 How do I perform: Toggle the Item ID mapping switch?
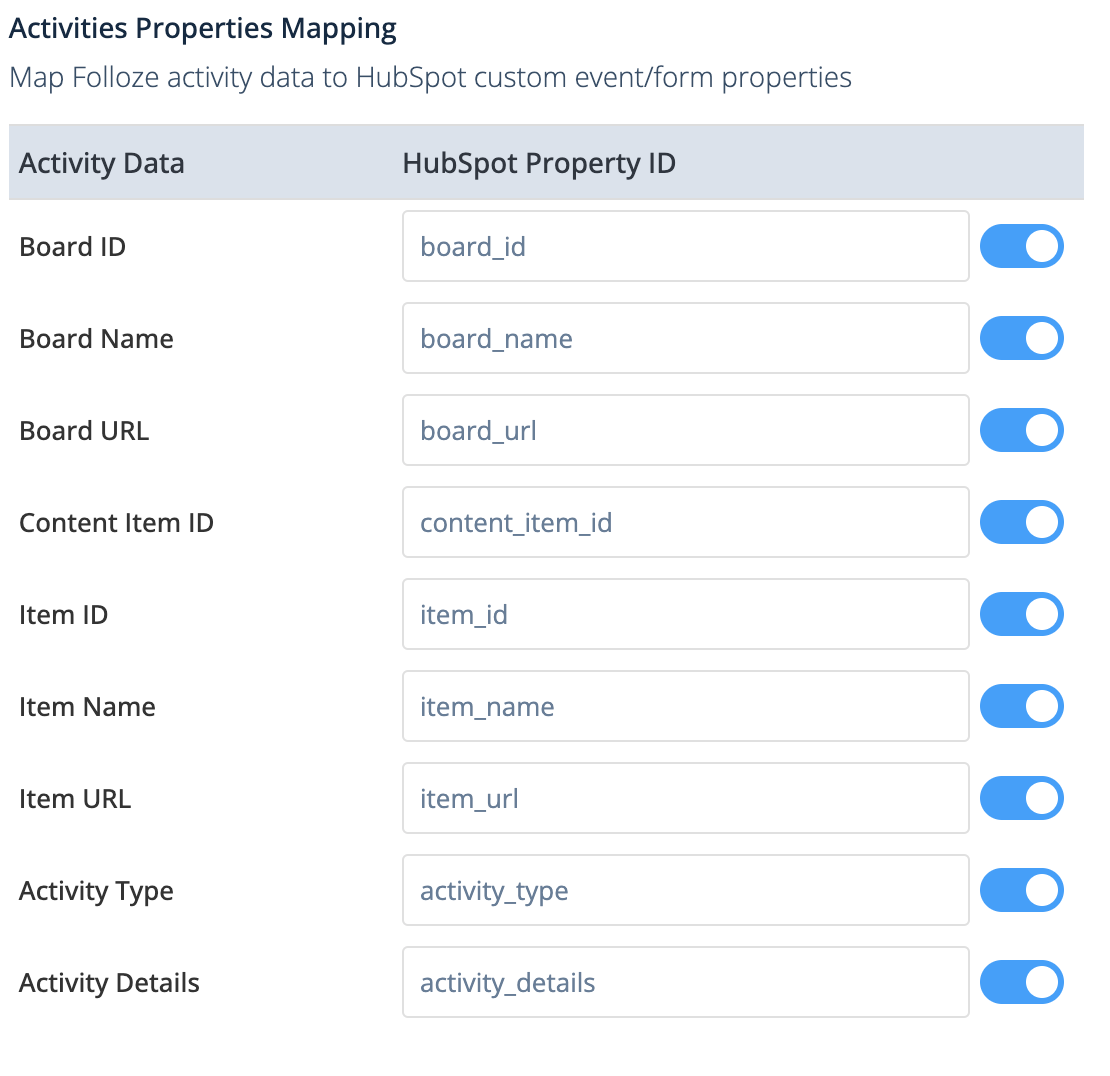click(1021, 614)
